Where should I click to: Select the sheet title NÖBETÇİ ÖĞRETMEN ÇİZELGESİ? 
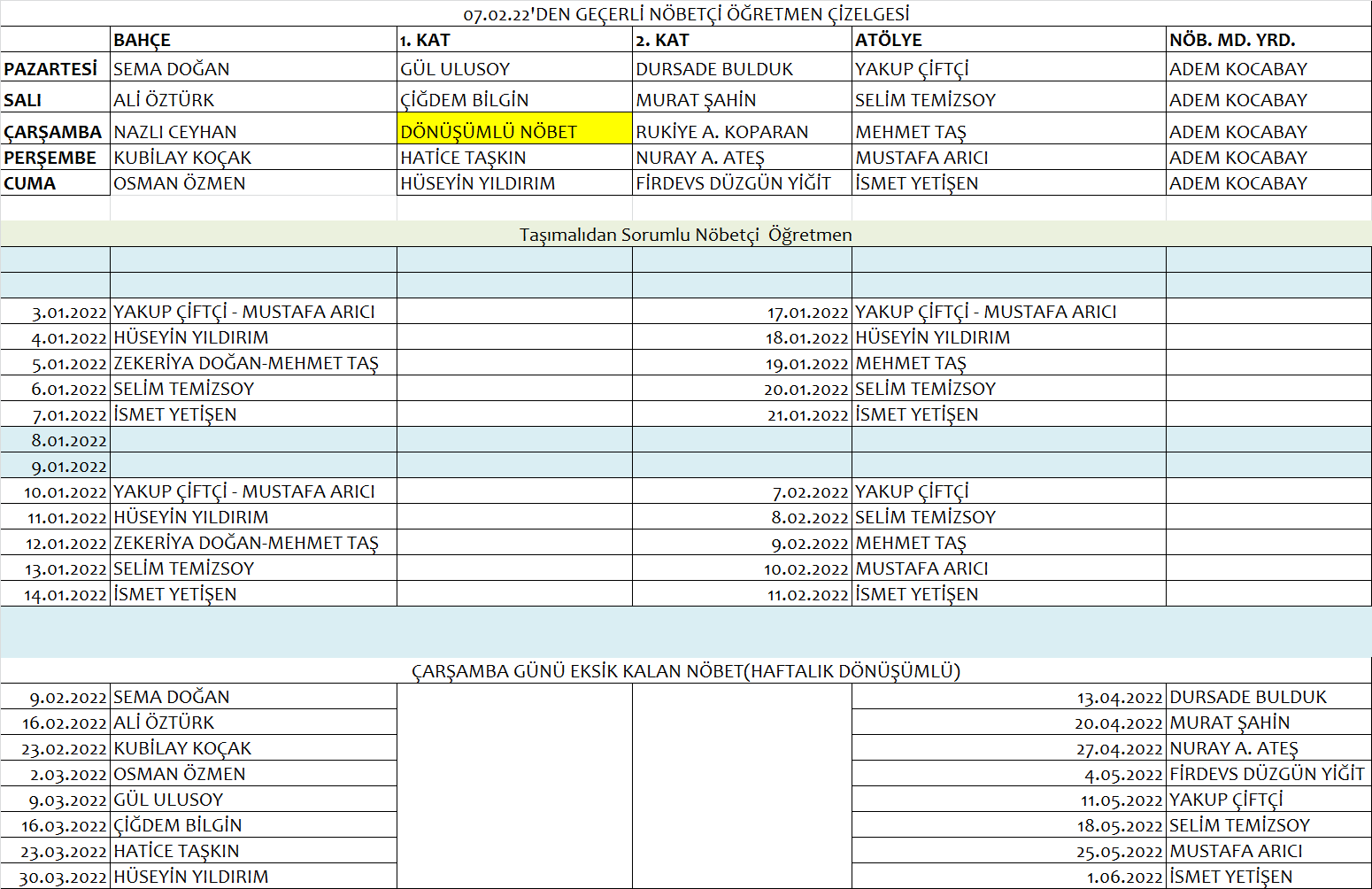click(686, 14)
